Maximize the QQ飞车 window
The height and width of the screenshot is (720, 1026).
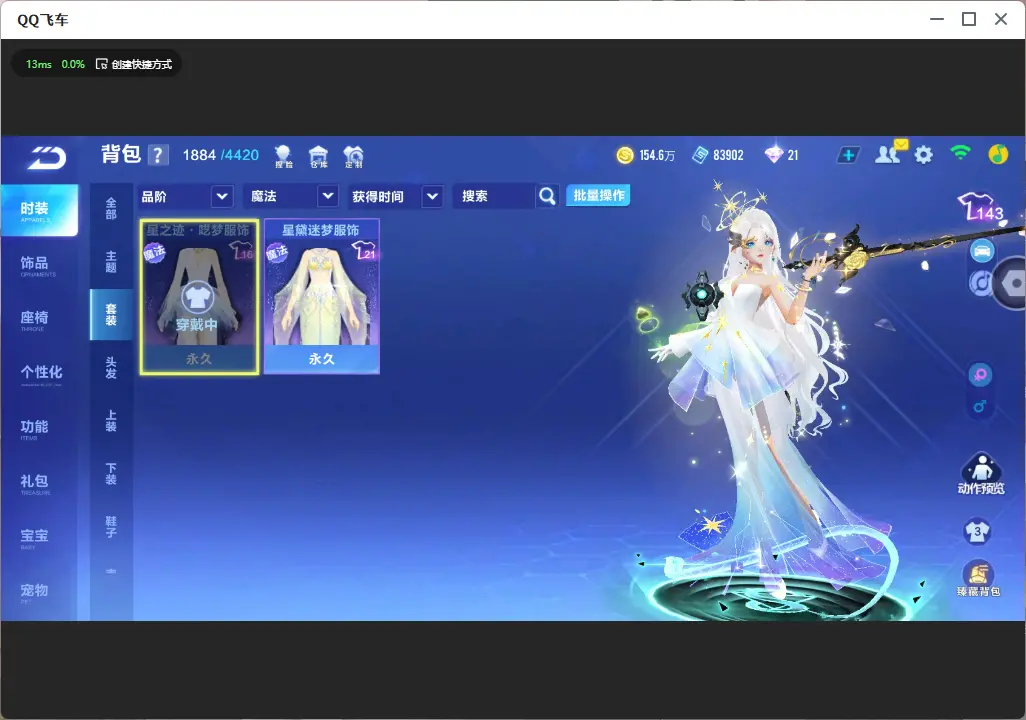969,20
